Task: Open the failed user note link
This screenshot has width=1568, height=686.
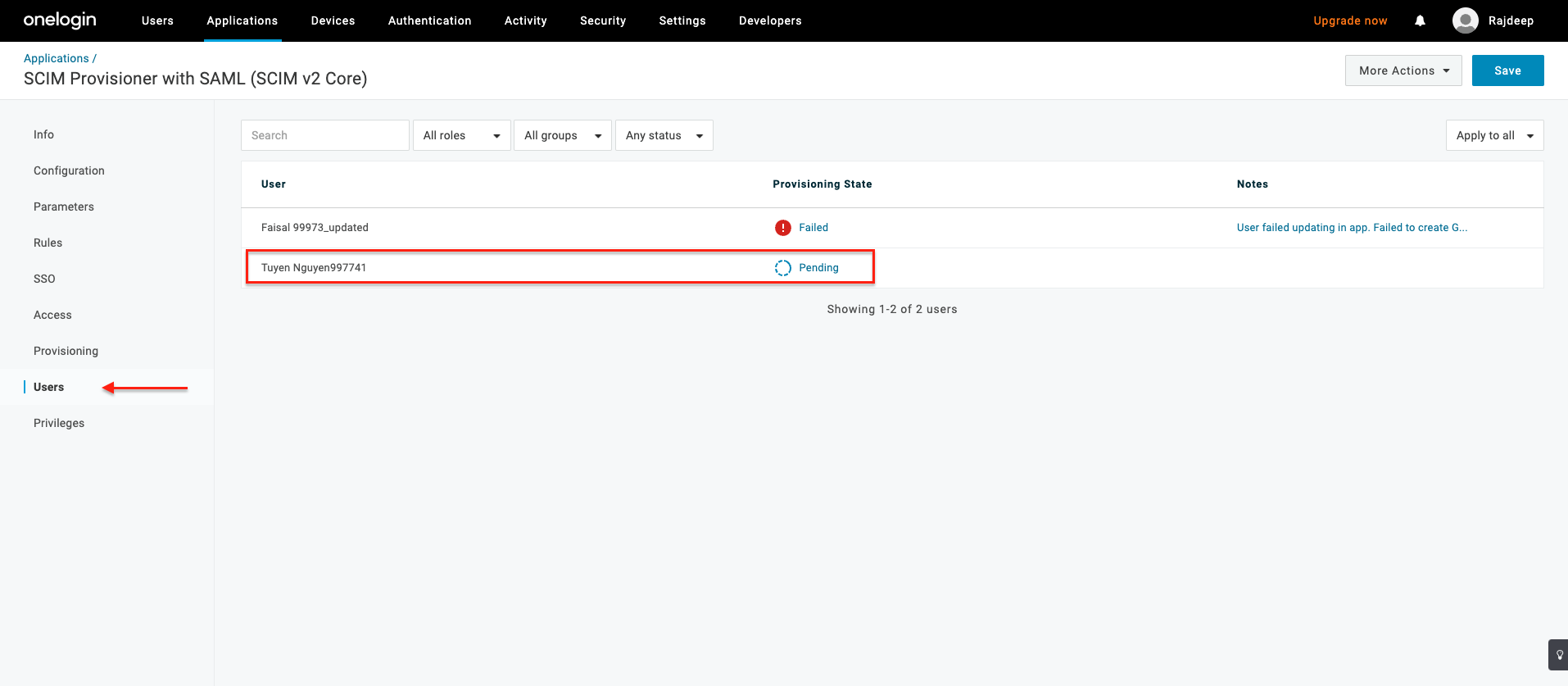Action: [1351, 228]
